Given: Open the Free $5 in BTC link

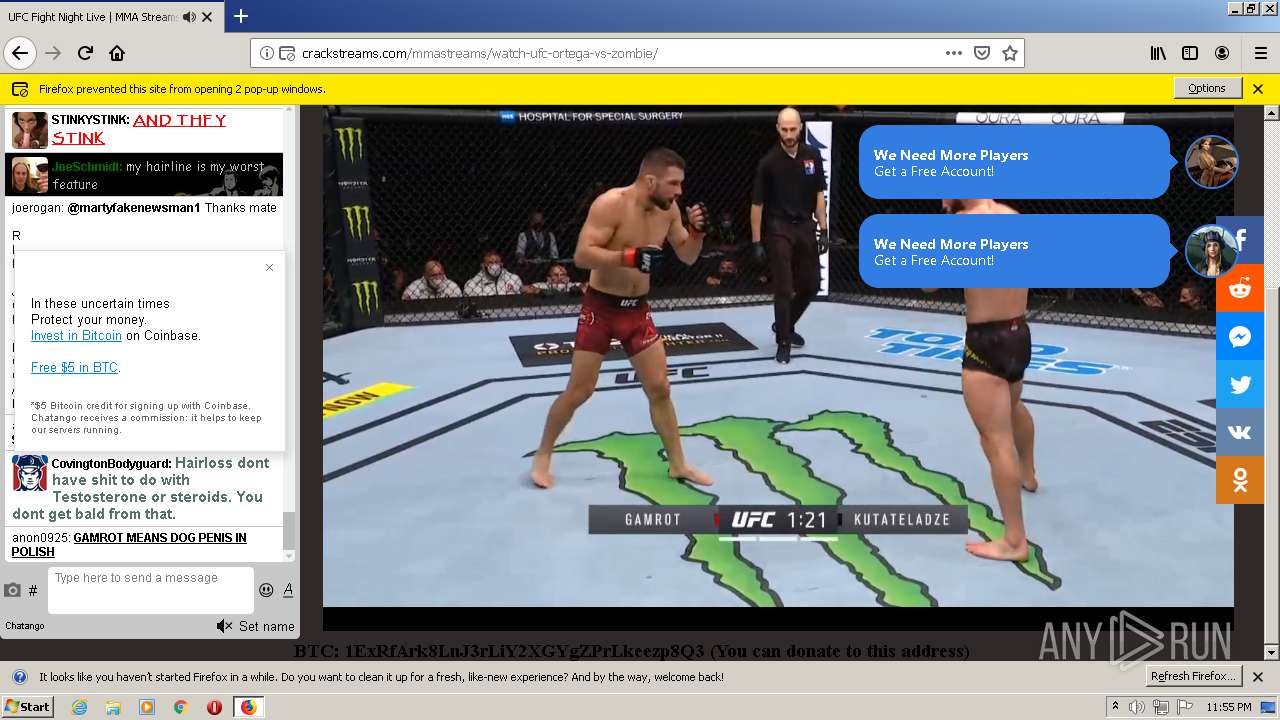Looking at the screenshot, I should click(74, 368).
